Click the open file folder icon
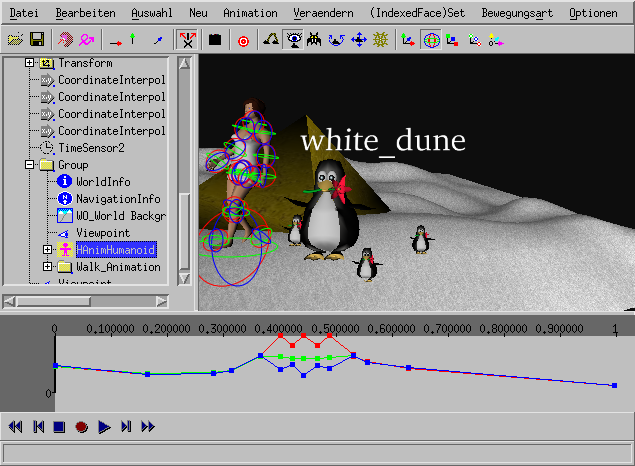This screenshot has height=466, width=635. pos(15,40)
